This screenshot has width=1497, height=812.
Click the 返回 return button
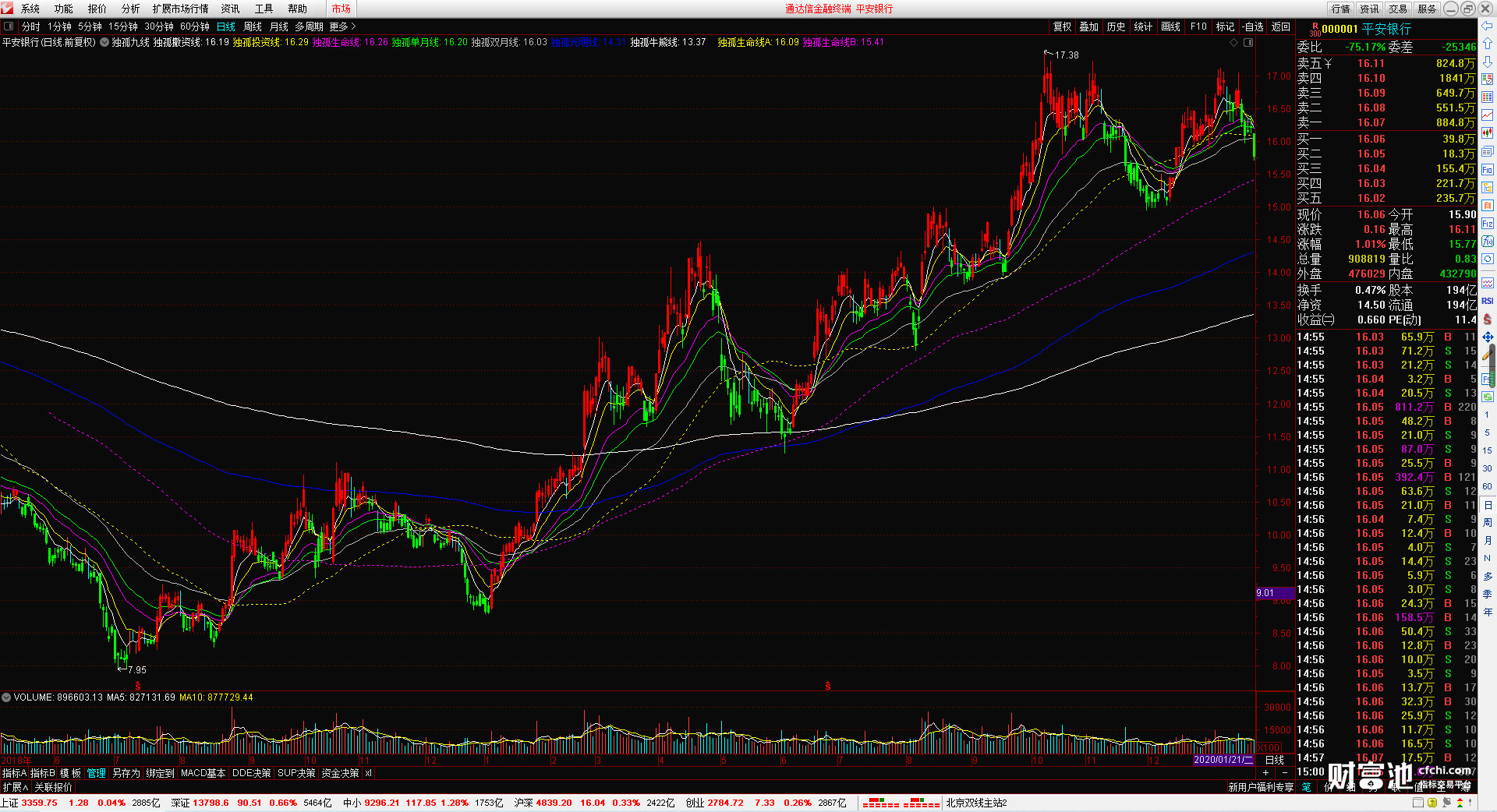pos(1281,26)
